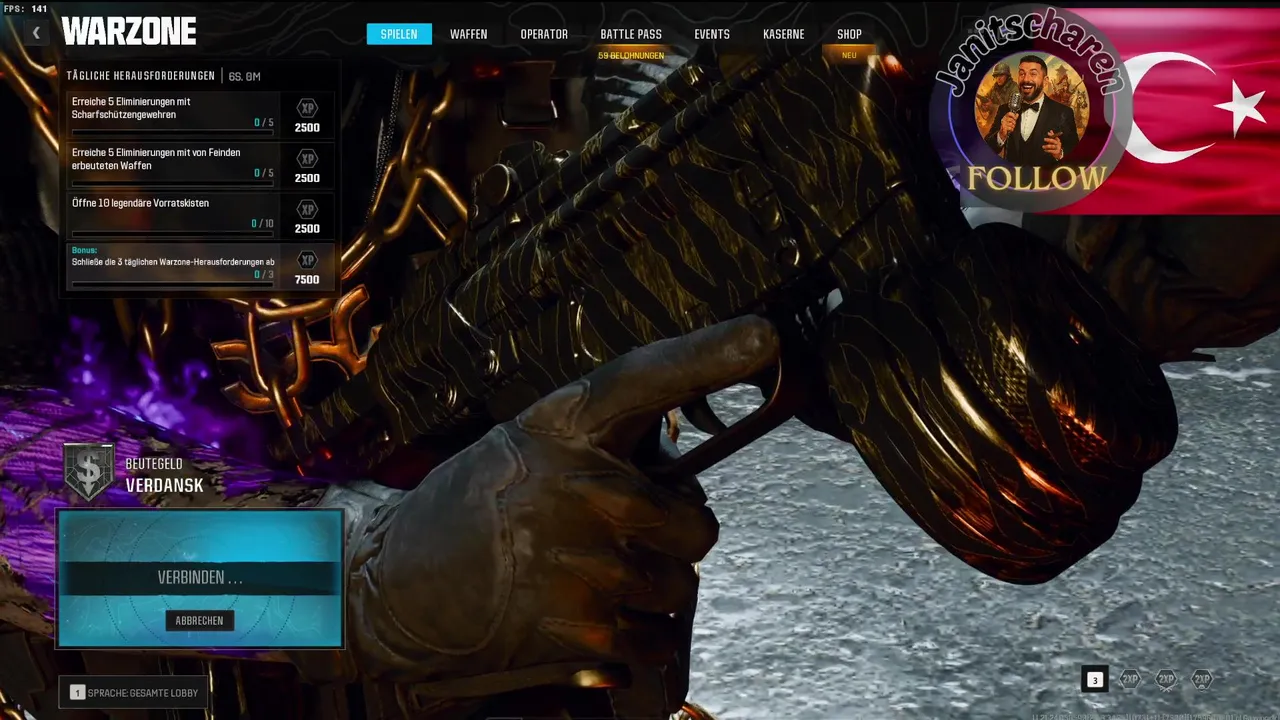Click the '0 / 3' bonus progress count

pyautogui.click(x=264, y=274)
